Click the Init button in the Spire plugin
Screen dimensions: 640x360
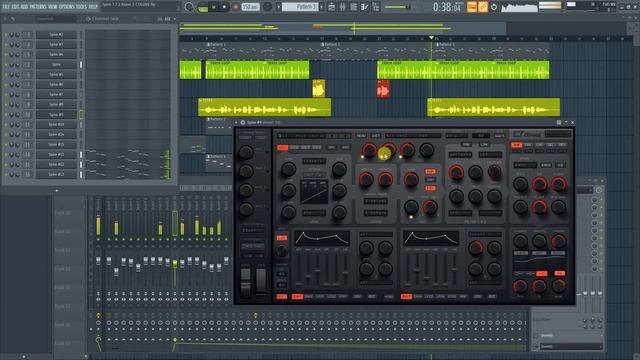(x=376, y=136)
